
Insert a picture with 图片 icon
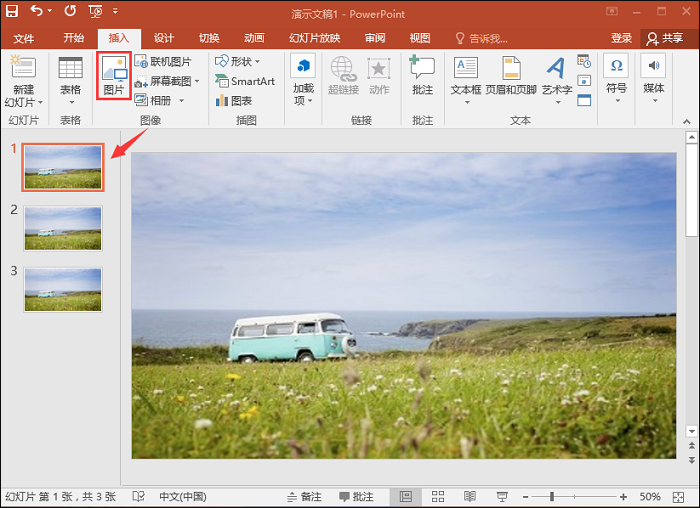pos(114,75)
